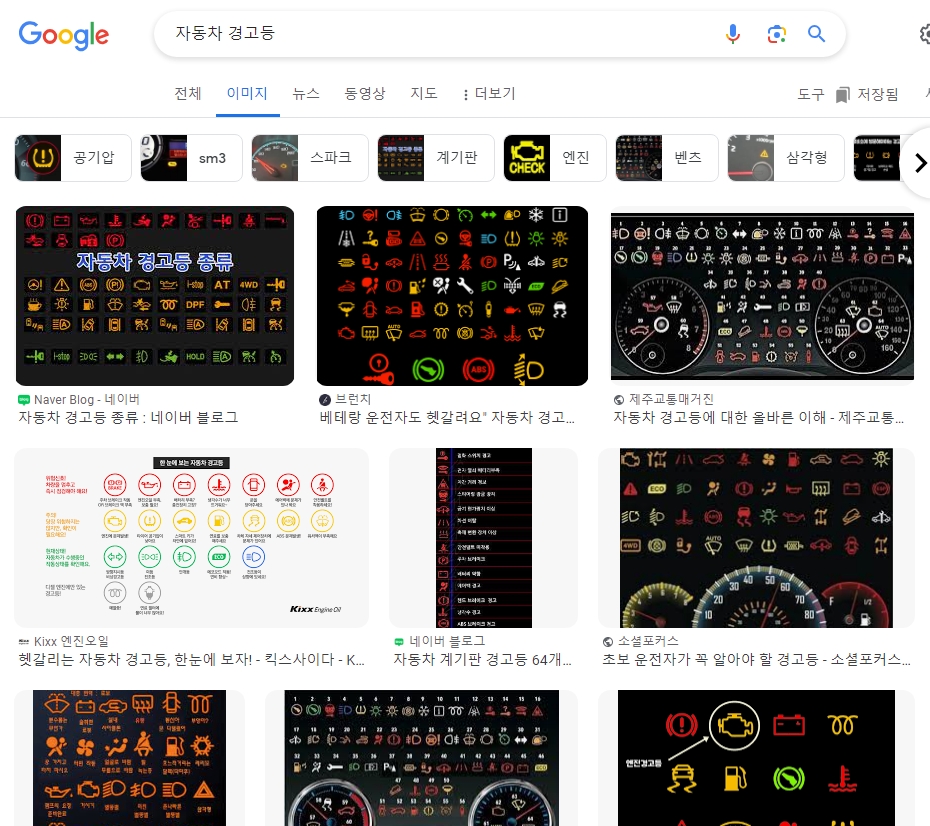Open the Naver Blog 자동차 경고등 종류 link

155,296
